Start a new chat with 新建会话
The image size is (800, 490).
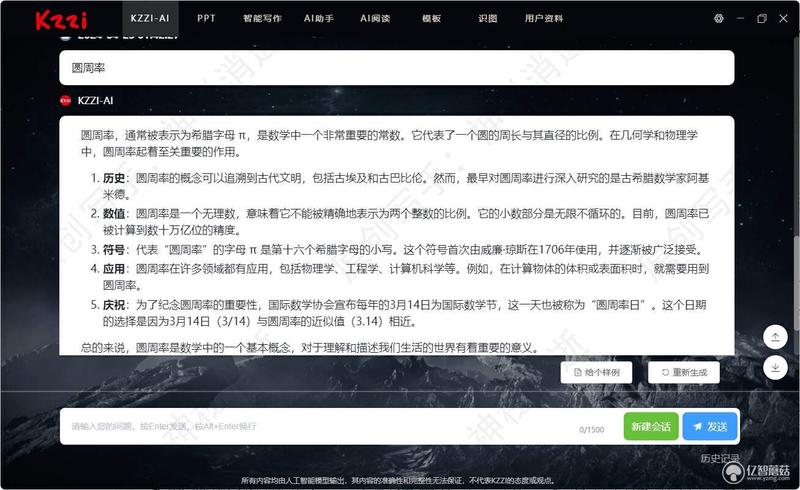pyautogui.click(x=651, y=426)
